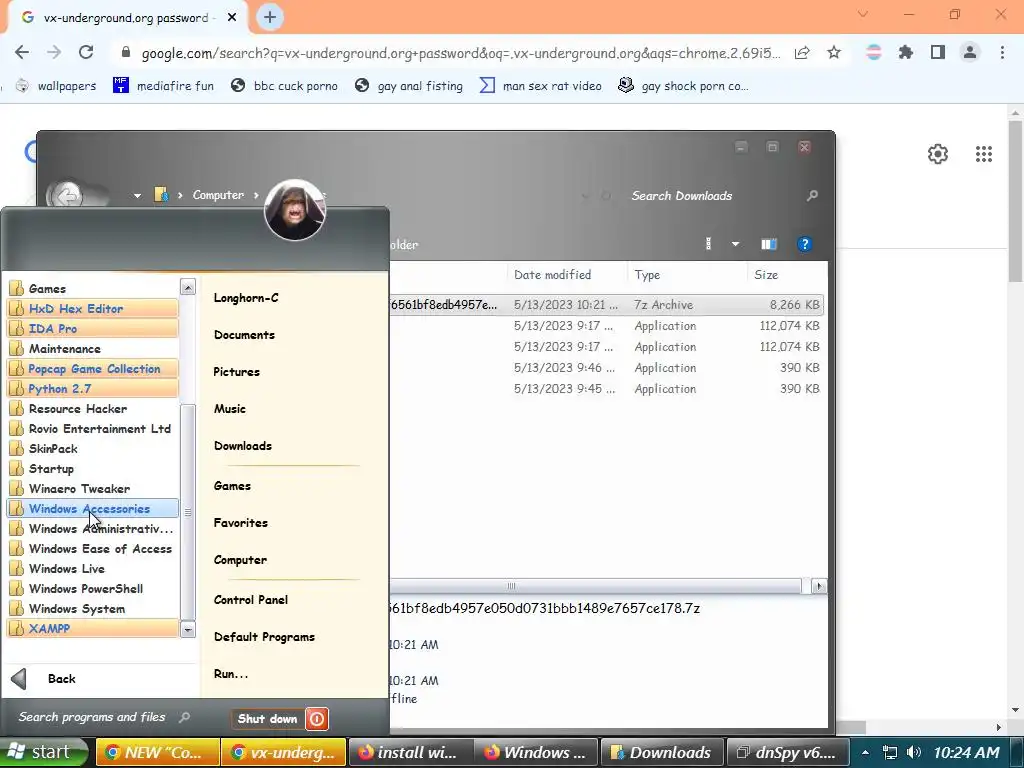Click Computer in Explorer breadcrumb
The width and height of the screenshot is (1024, 768).
[x=218, y=195]
